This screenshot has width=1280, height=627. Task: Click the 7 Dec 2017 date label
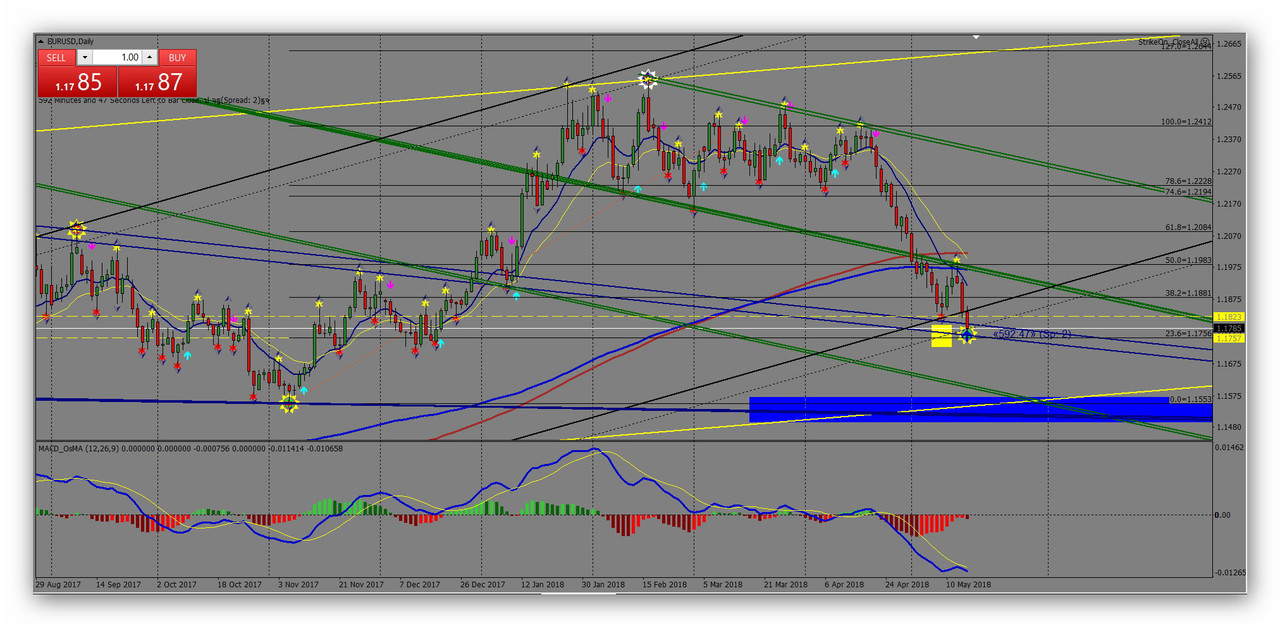[420, 584]
